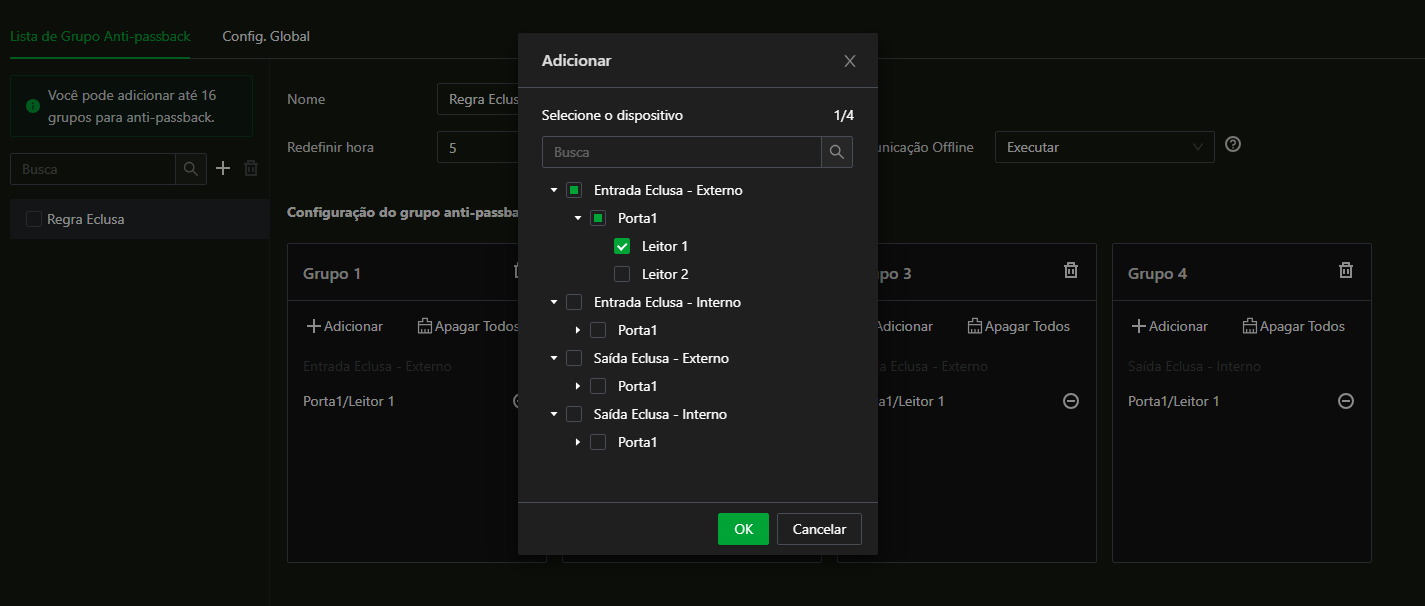Image resolution: width=1425 pixels, height=606 pixels.
Task: Check Porta1 under Saída Eclusa - Interno
Action: click(598, 442)
